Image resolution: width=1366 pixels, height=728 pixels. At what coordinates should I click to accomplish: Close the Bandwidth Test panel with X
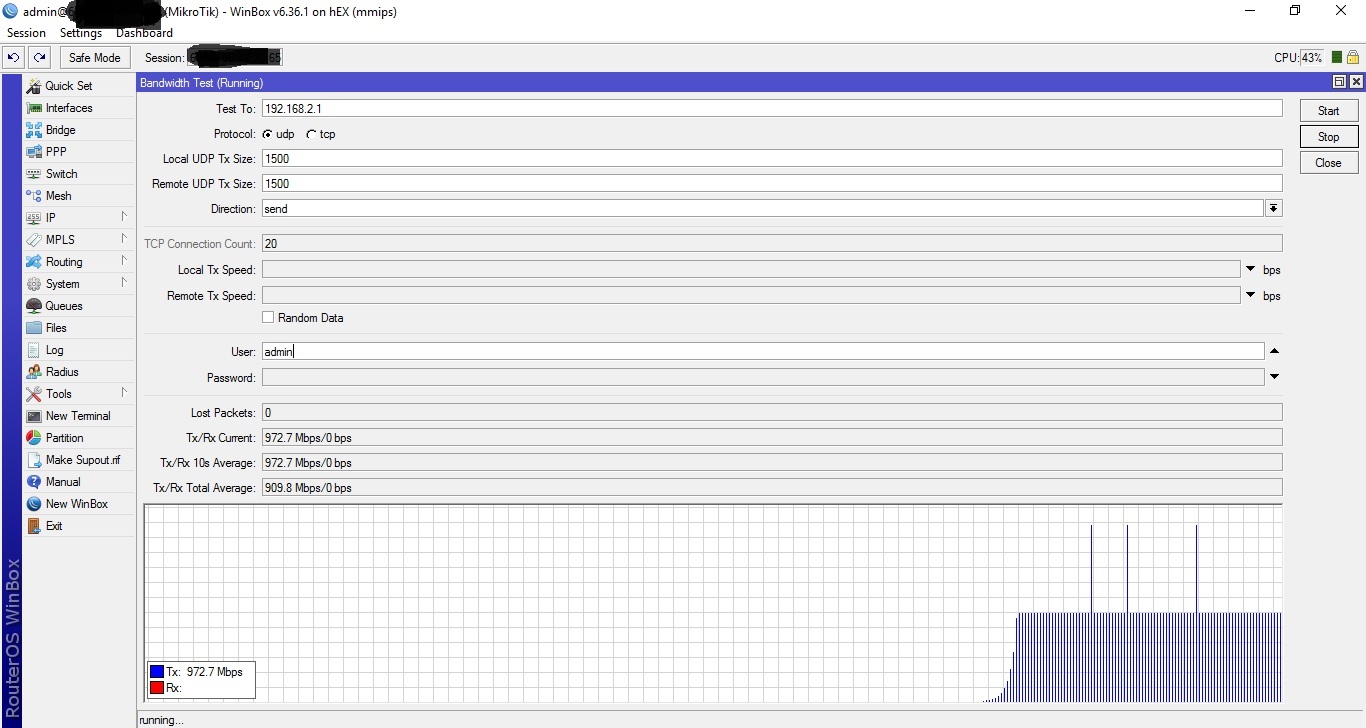point(1356,82)
